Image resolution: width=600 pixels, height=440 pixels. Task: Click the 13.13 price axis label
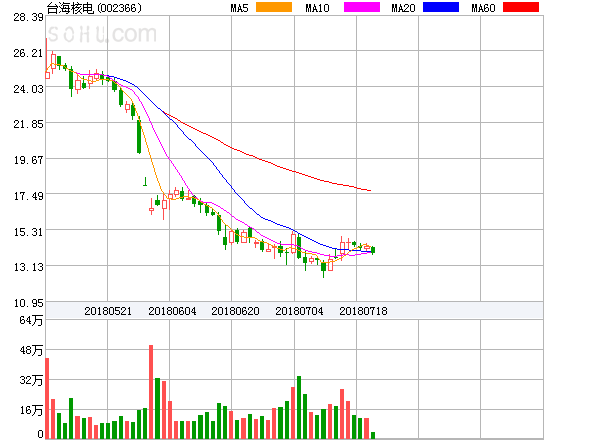click(x=28, y=267)
